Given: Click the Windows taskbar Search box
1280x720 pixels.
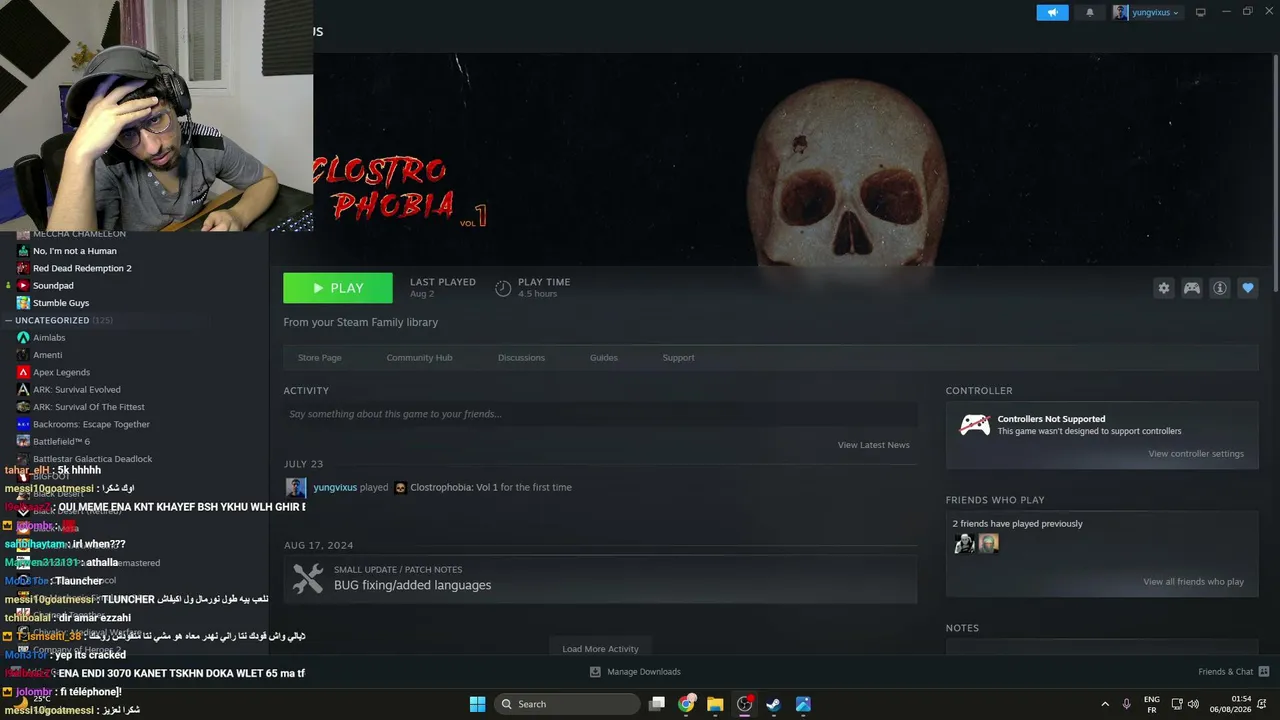Looking at the screenshot, I should click(x=567, y=704).
